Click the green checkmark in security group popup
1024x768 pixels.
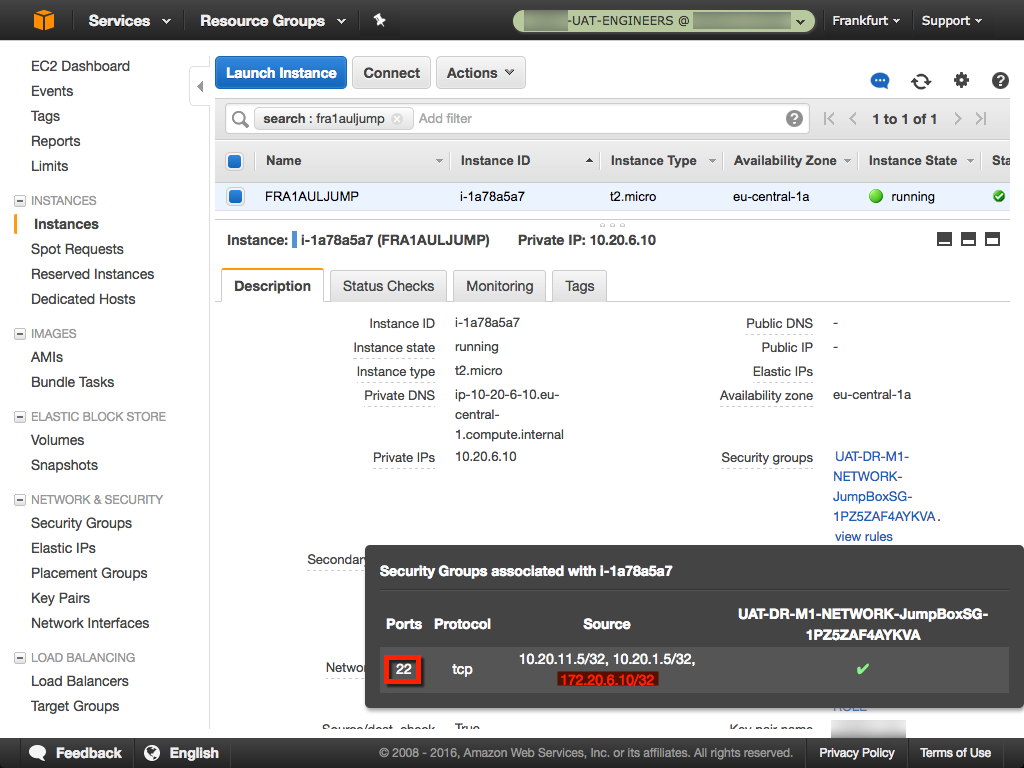coord(862,669)
